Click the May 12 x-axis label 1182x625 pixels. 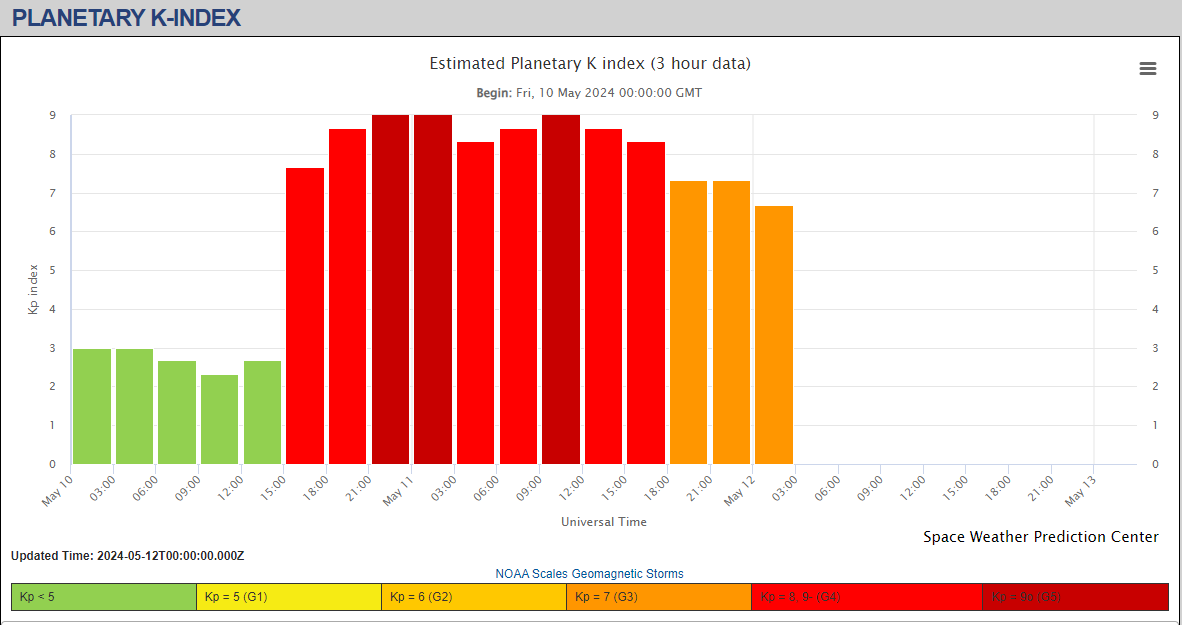click(740, 490)
